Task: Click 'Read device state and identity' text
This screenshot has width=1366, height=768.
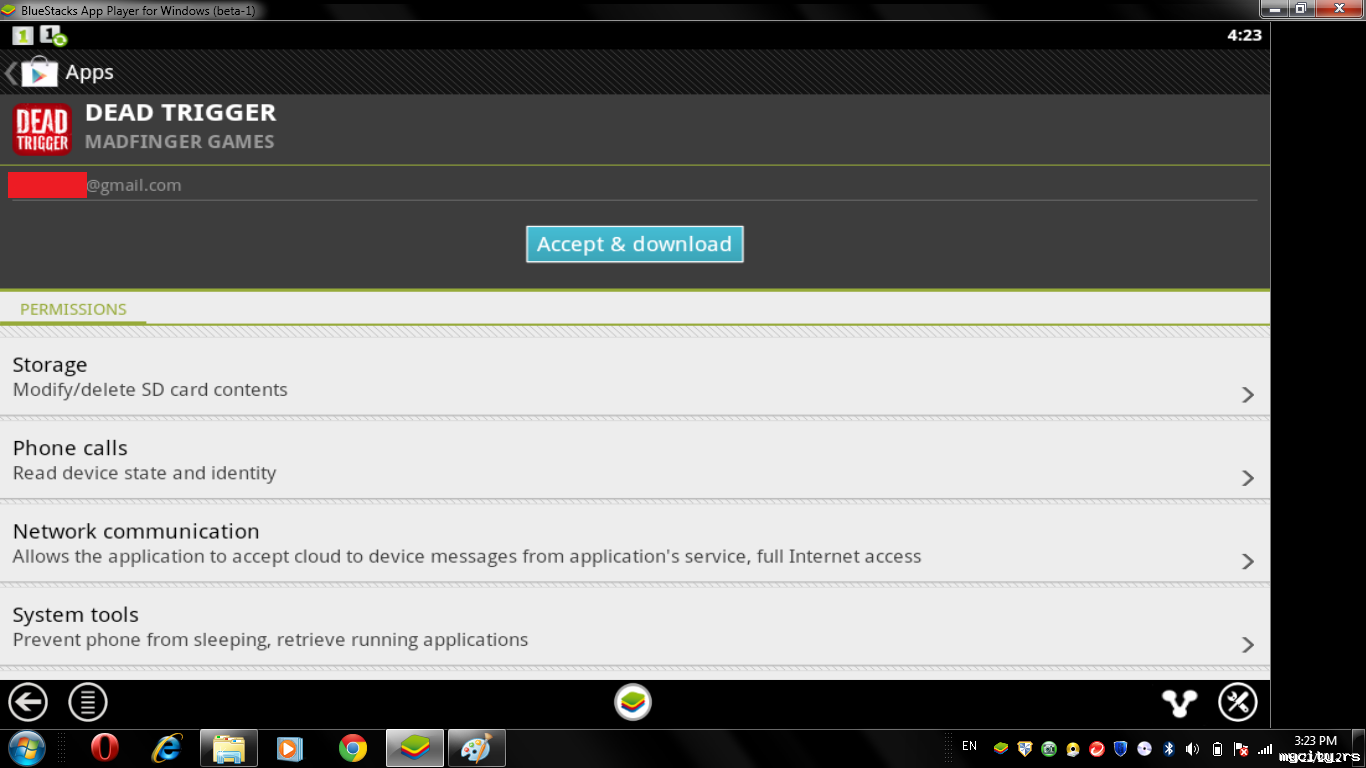Action: coord(144,473)
